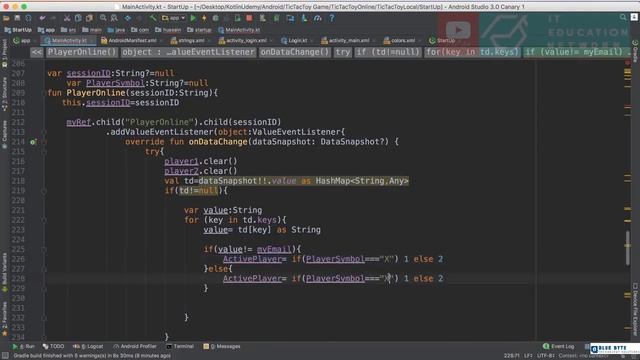The image size is (640, 360).
Task: Stop running app with red square
Action: point(249,18)
